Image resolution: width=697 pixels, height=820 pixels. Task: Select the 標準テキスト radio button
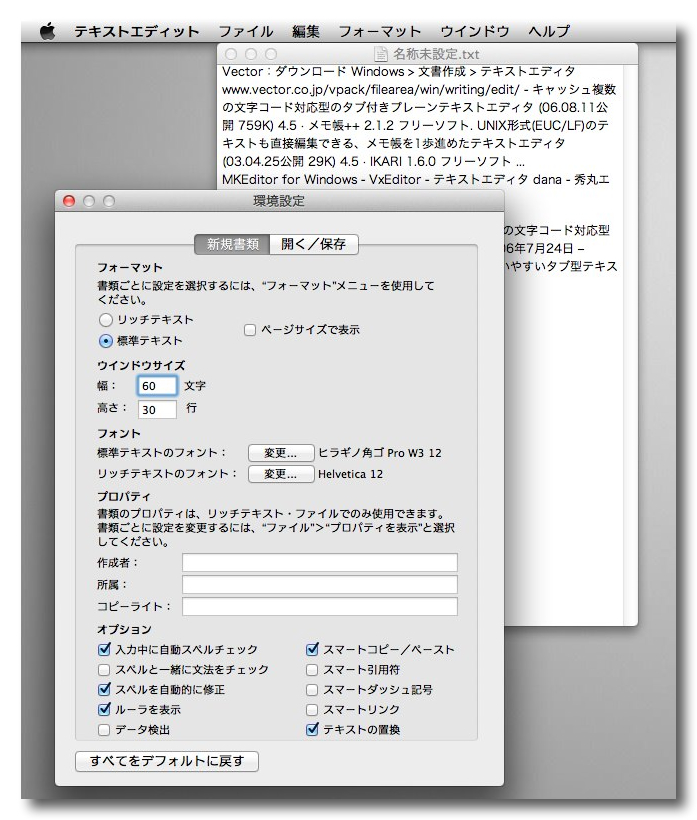(x=106, y=341)
